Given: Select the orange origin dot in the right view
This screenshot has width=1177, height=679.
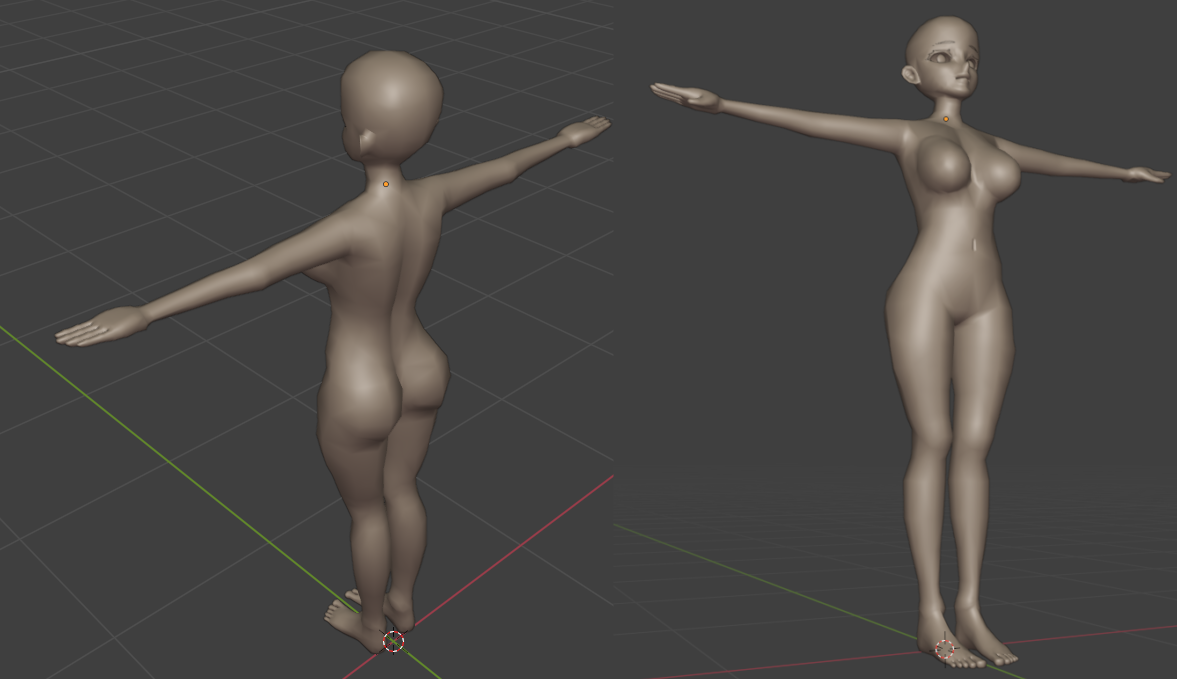Looking at the screenshot, I should (946, 120).
